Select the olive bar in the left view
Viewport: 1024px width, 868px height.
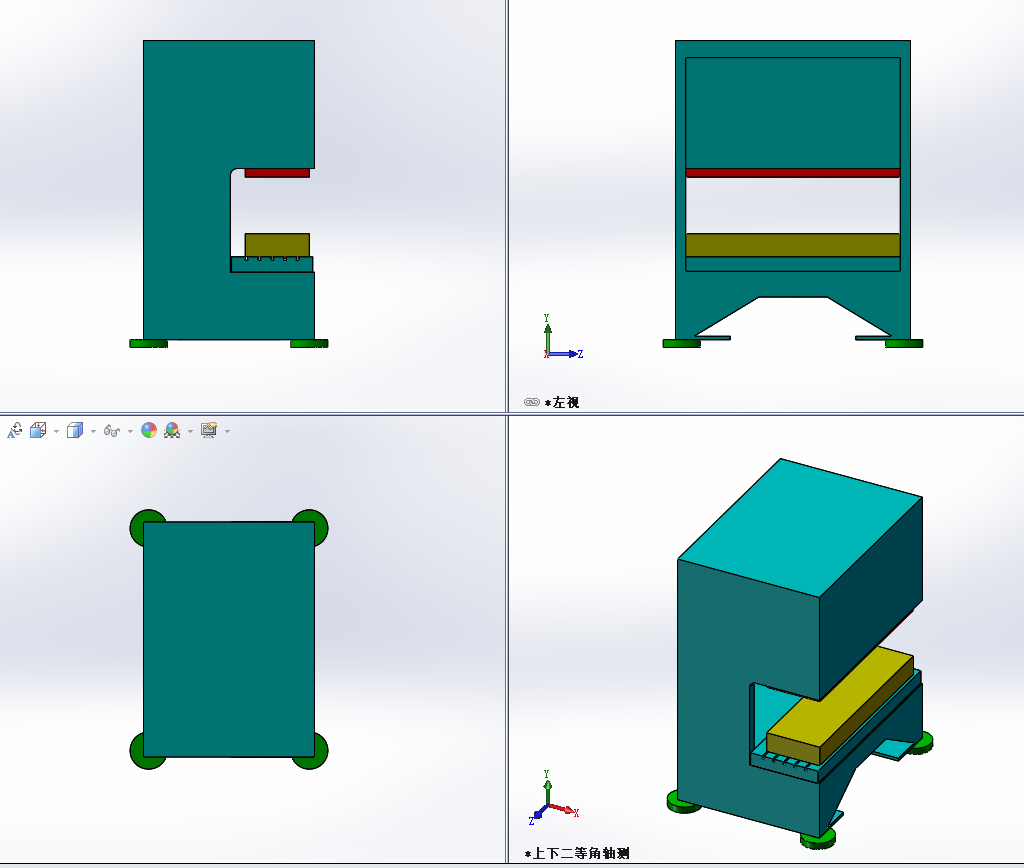[793, 245]
